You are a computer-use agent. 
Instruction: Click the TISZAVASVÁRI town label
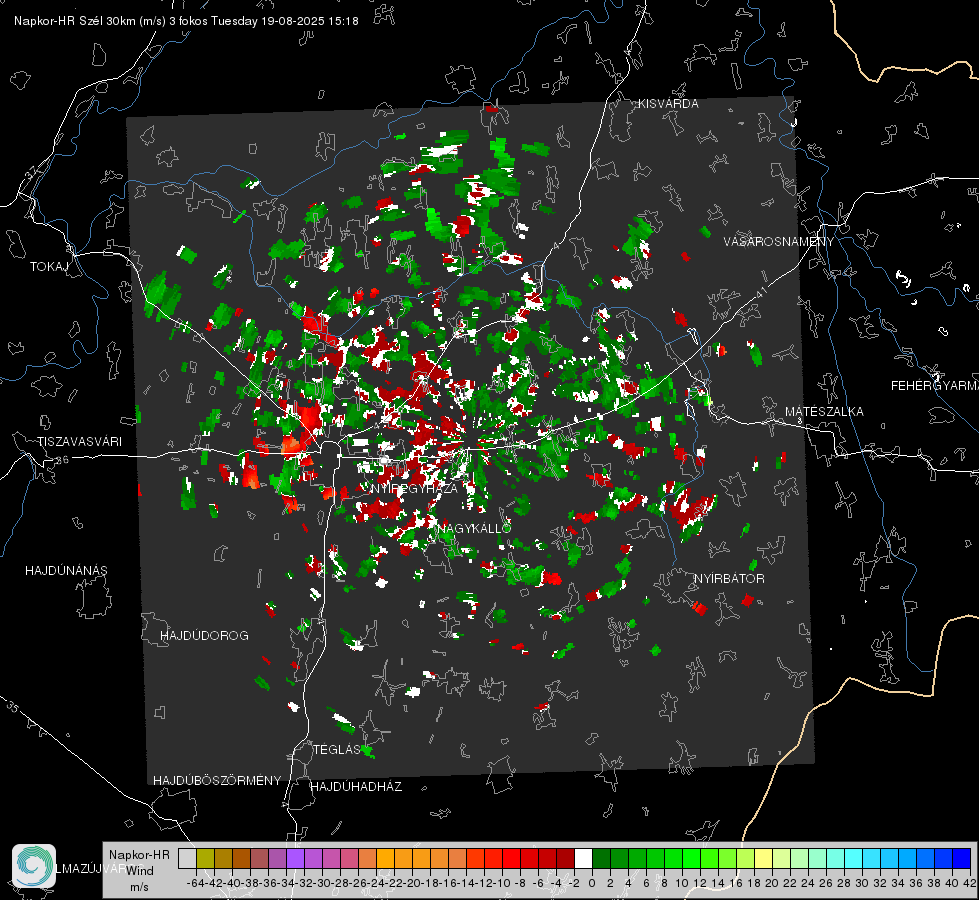coord(79,442)
